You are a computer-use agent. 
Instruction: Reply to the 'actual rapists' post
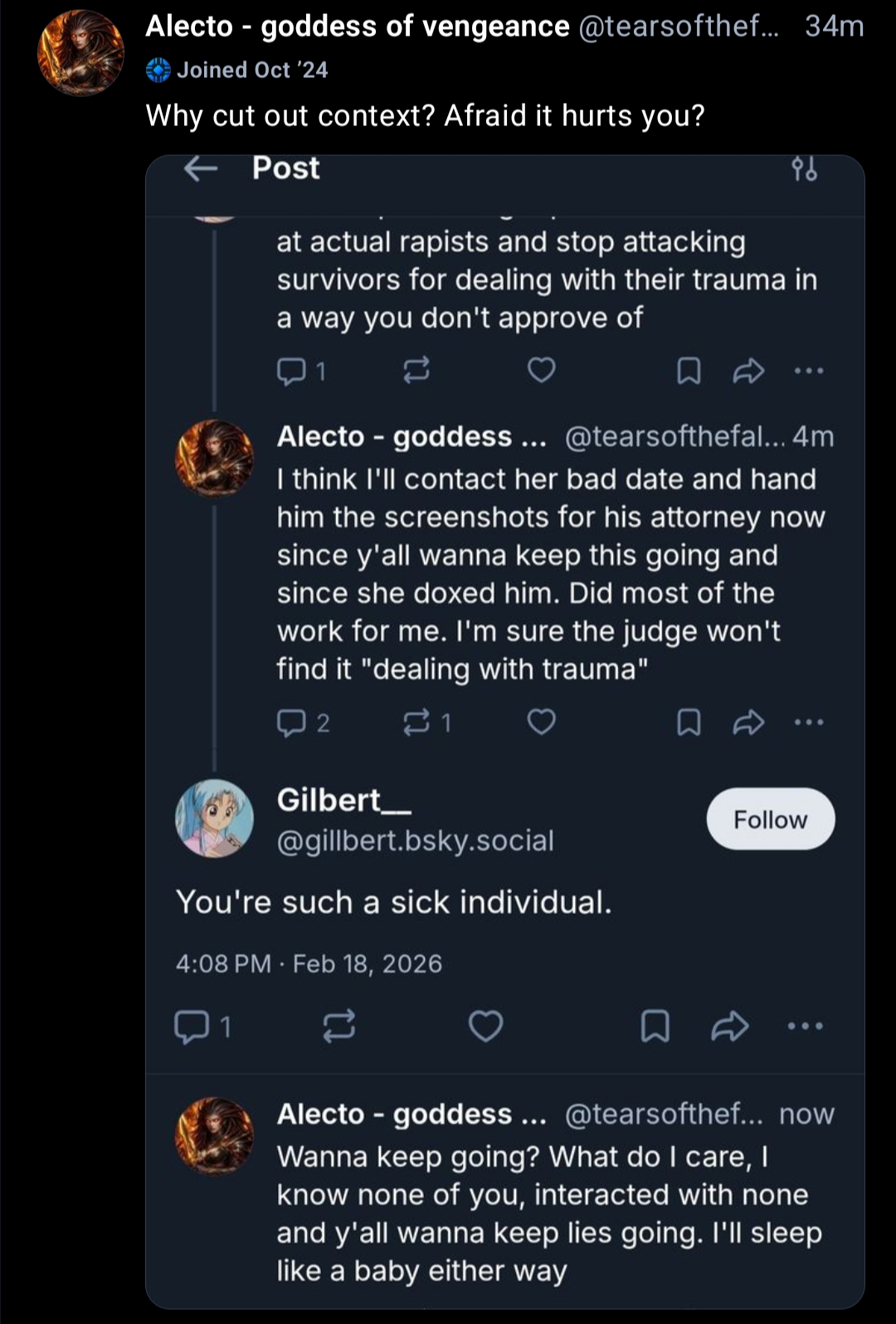click(x=291, y=371)
